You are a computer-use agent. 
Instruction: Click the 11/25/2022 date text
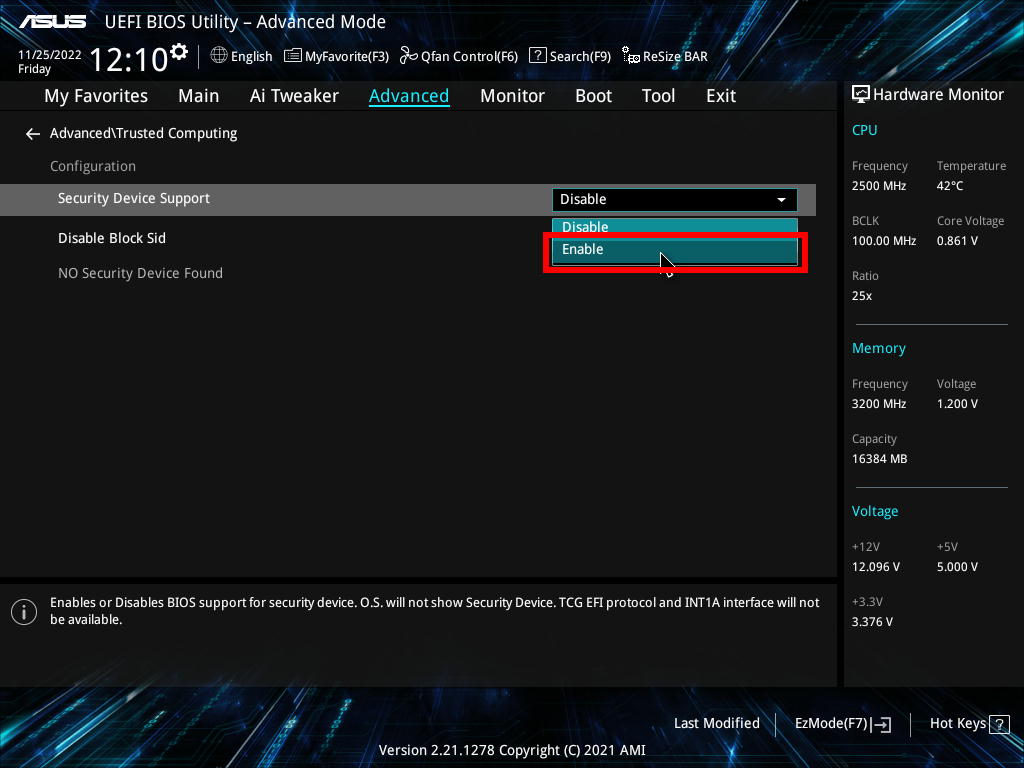point(50,55)
